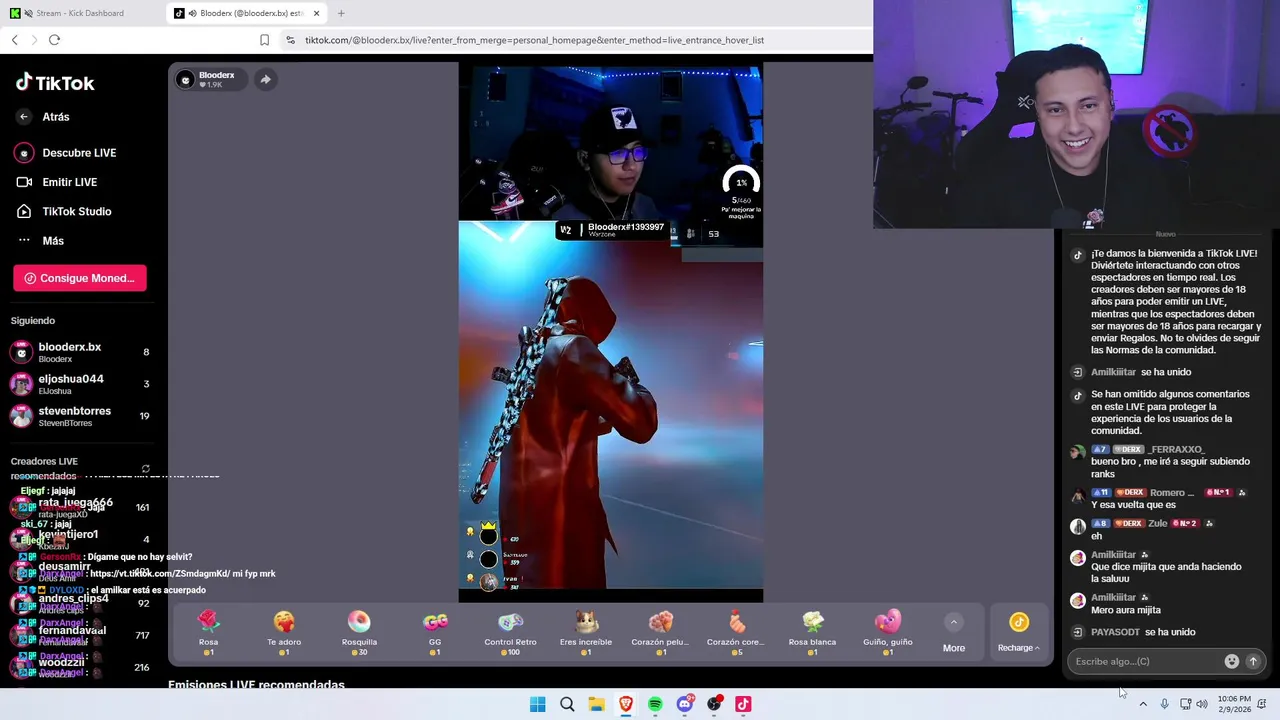1280x720 pixels.
Task: Open blooderx.bx in Siguiendo list
Action: pos(80,352)
